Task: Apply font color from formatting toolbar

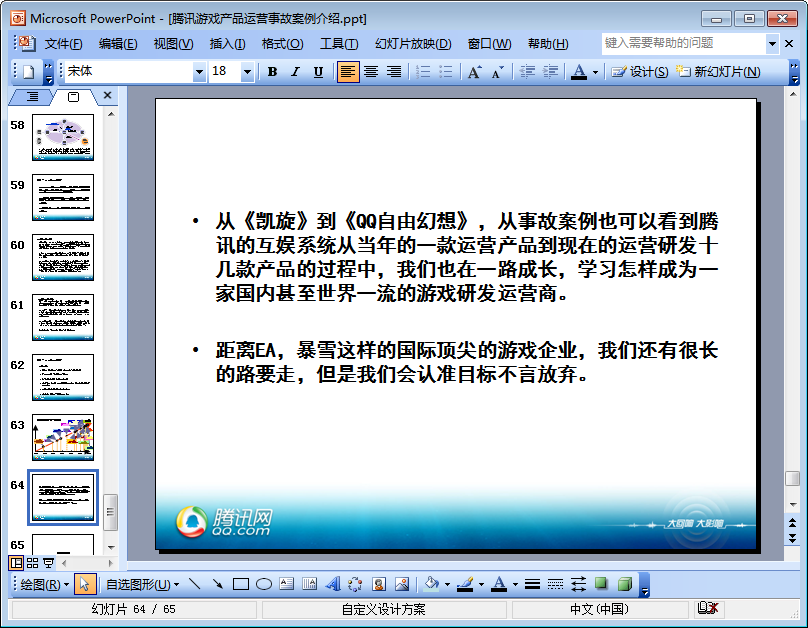Action: (x=579, y=72)
